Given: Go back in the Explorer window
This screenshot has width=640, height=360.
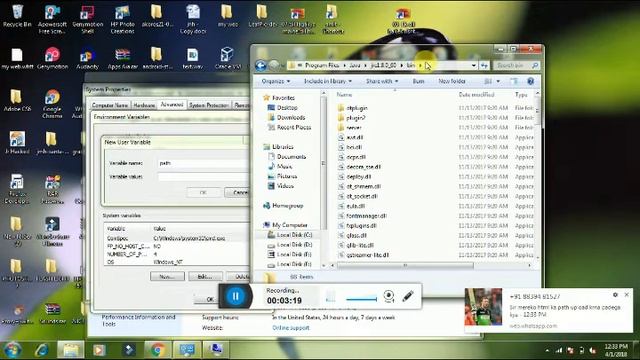Looking at the screenshot, I should click(x=261, y=65).
